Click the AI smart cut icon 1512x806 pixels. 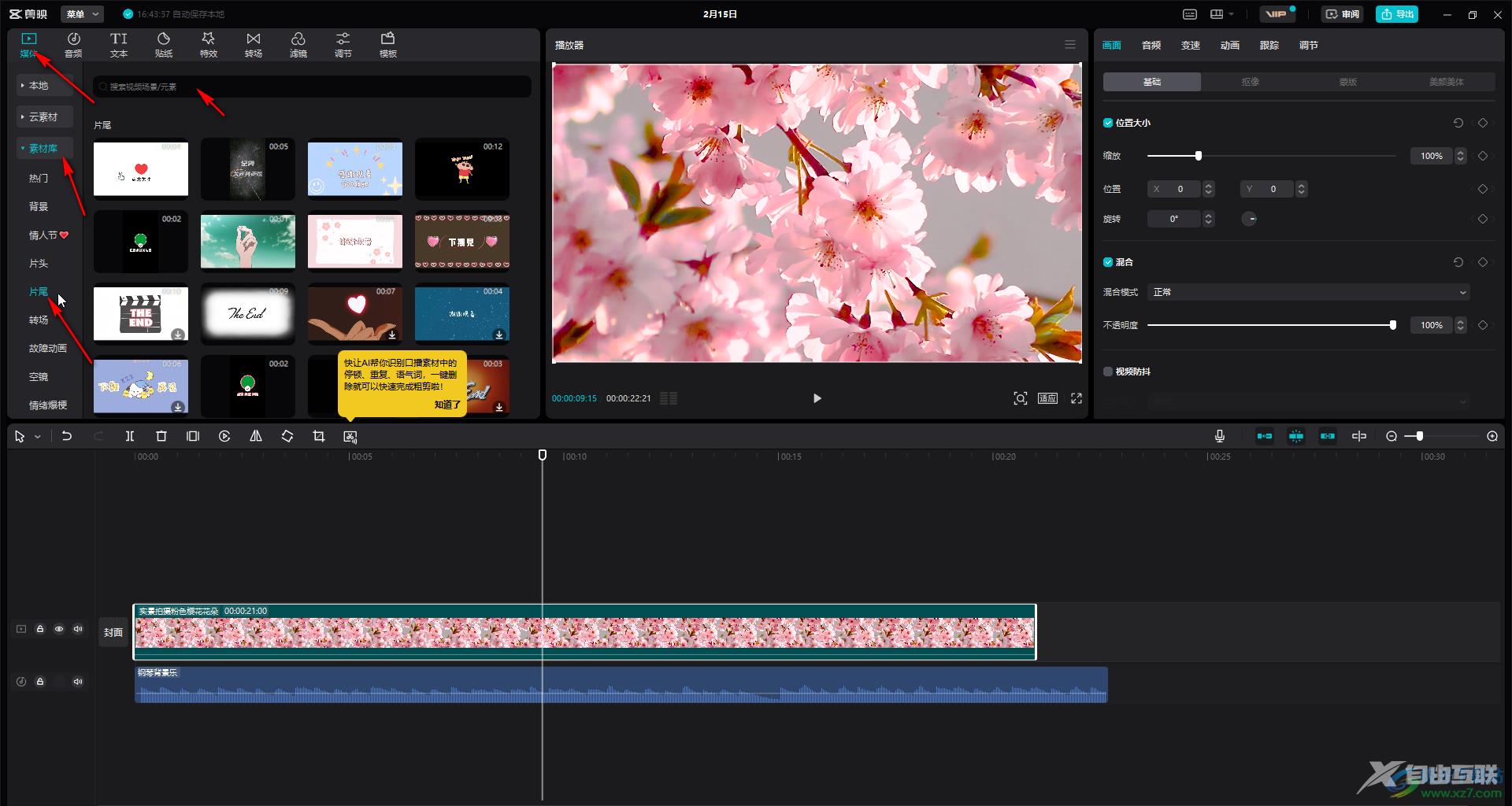coord(350,436)
